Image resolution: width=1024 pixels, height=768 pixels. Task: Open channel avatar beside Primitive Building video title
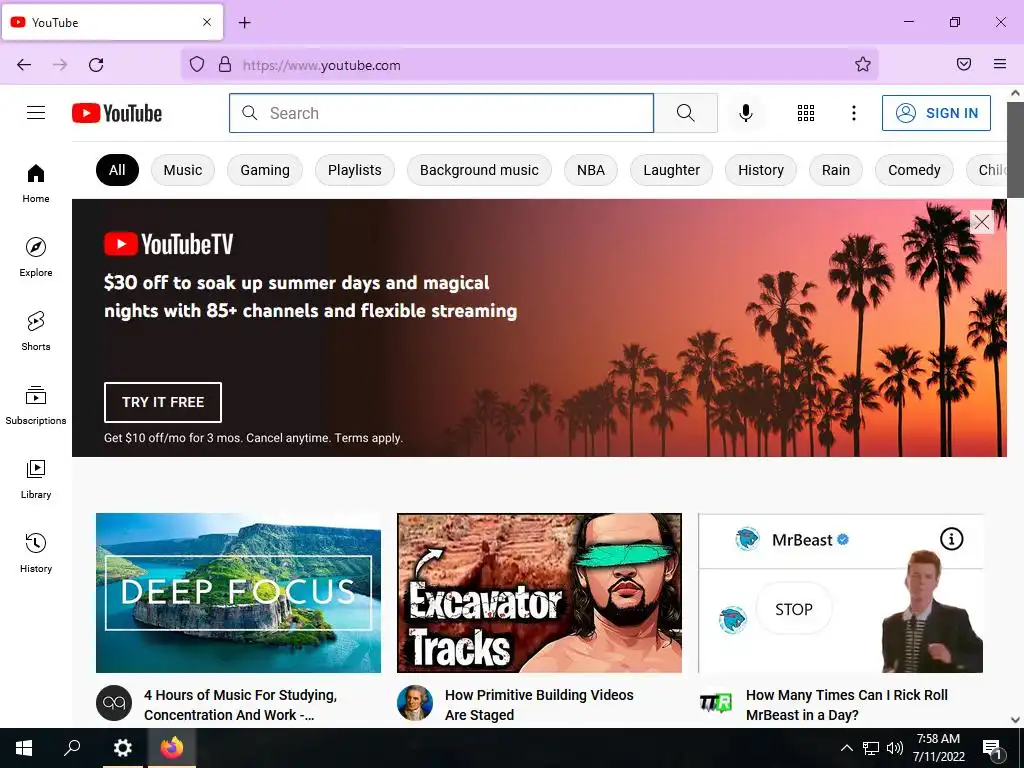click(415, 703)
